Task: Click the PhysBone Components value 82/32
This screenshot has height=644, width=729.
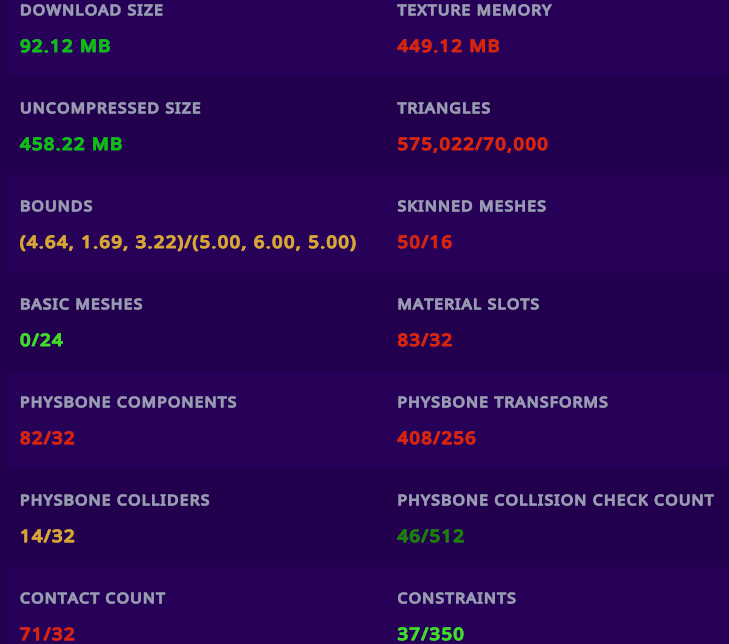Action: [47, 438]
